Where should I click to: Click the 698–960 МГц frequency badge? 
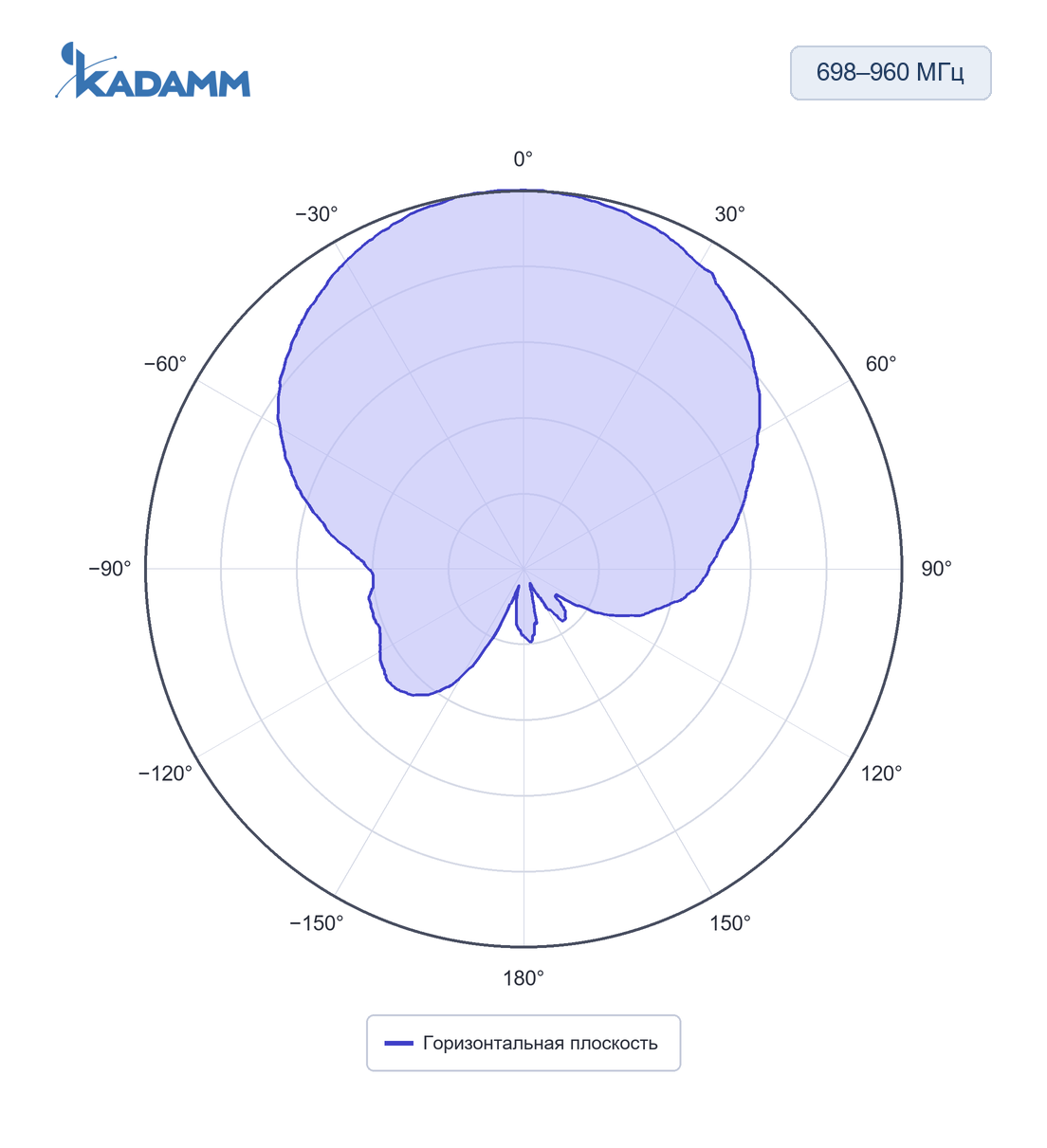point(891,73)
